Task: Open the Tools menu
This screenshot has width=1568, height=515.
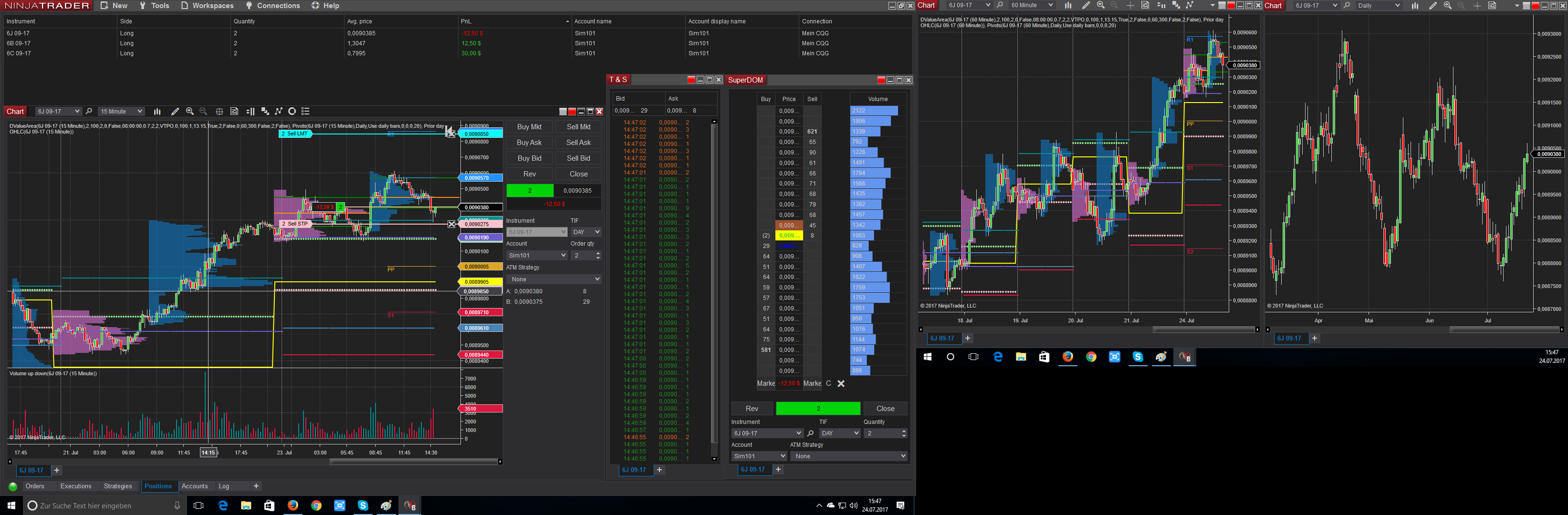Action: click(x=154, y=5)
